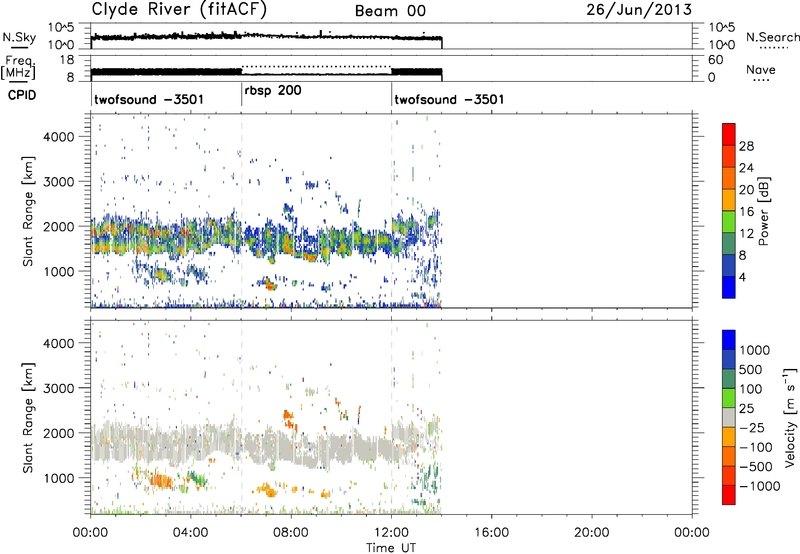This screenshot has width=800, height=554.
Task: Click the '20:00' time tick label
Action: (x=591, y=533)
